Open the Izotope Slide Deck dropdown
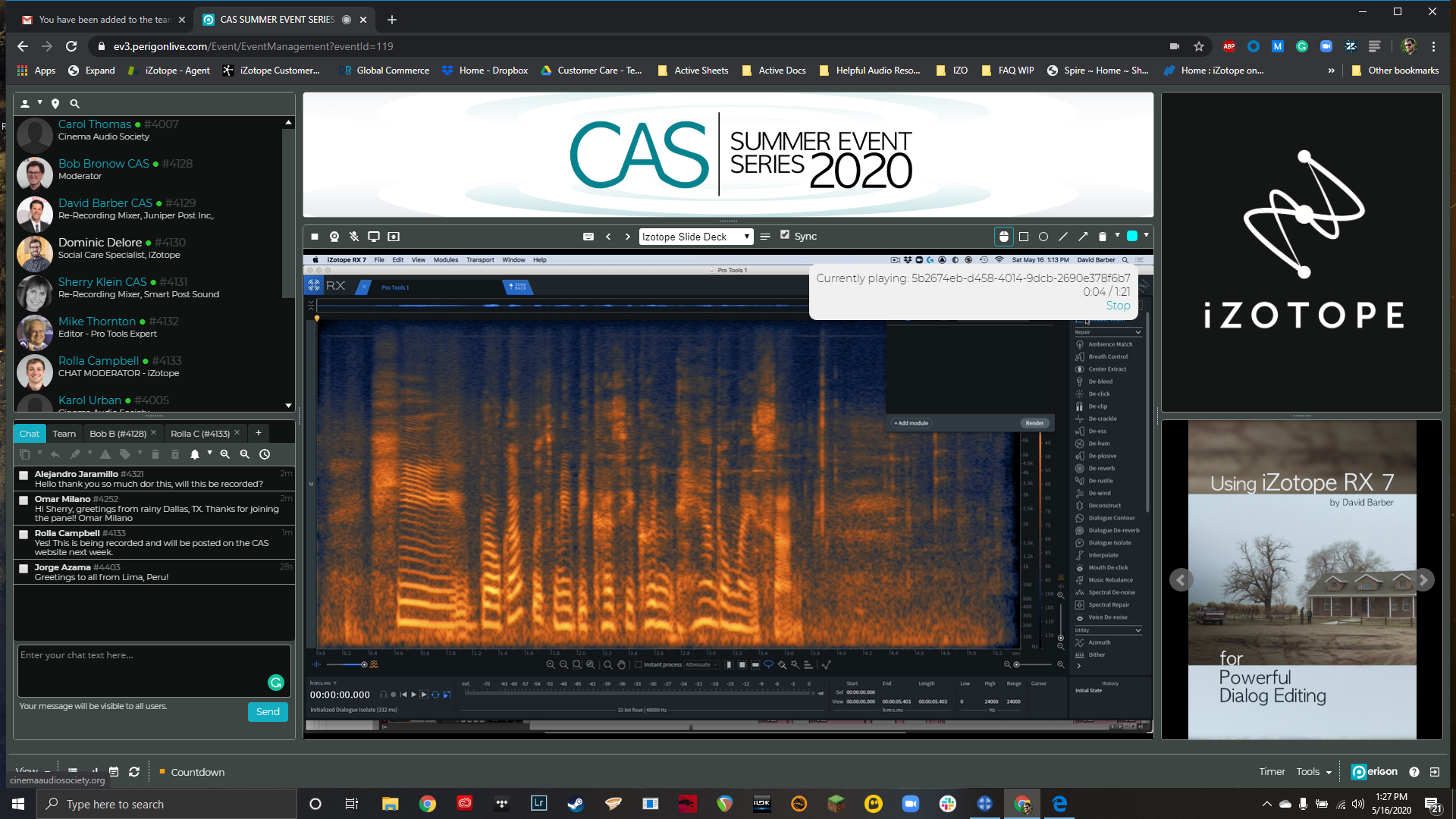Screen dimensions: 1456x819 coord(695,237)
